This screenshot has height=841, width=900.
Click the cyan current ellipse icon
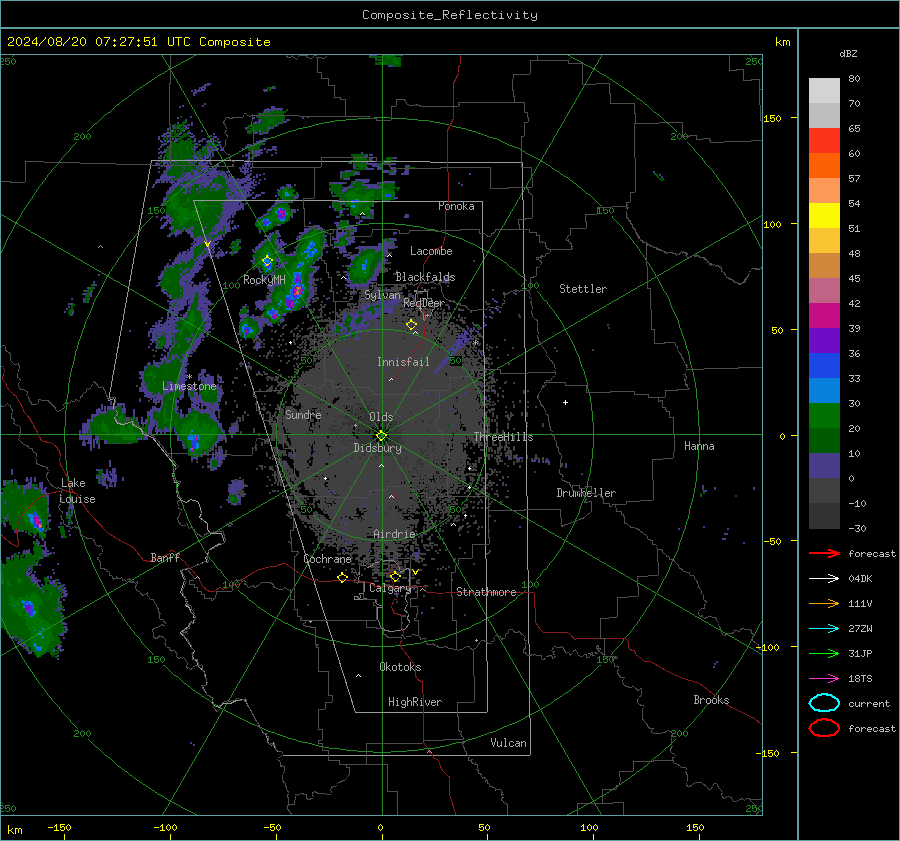(824, 703)
